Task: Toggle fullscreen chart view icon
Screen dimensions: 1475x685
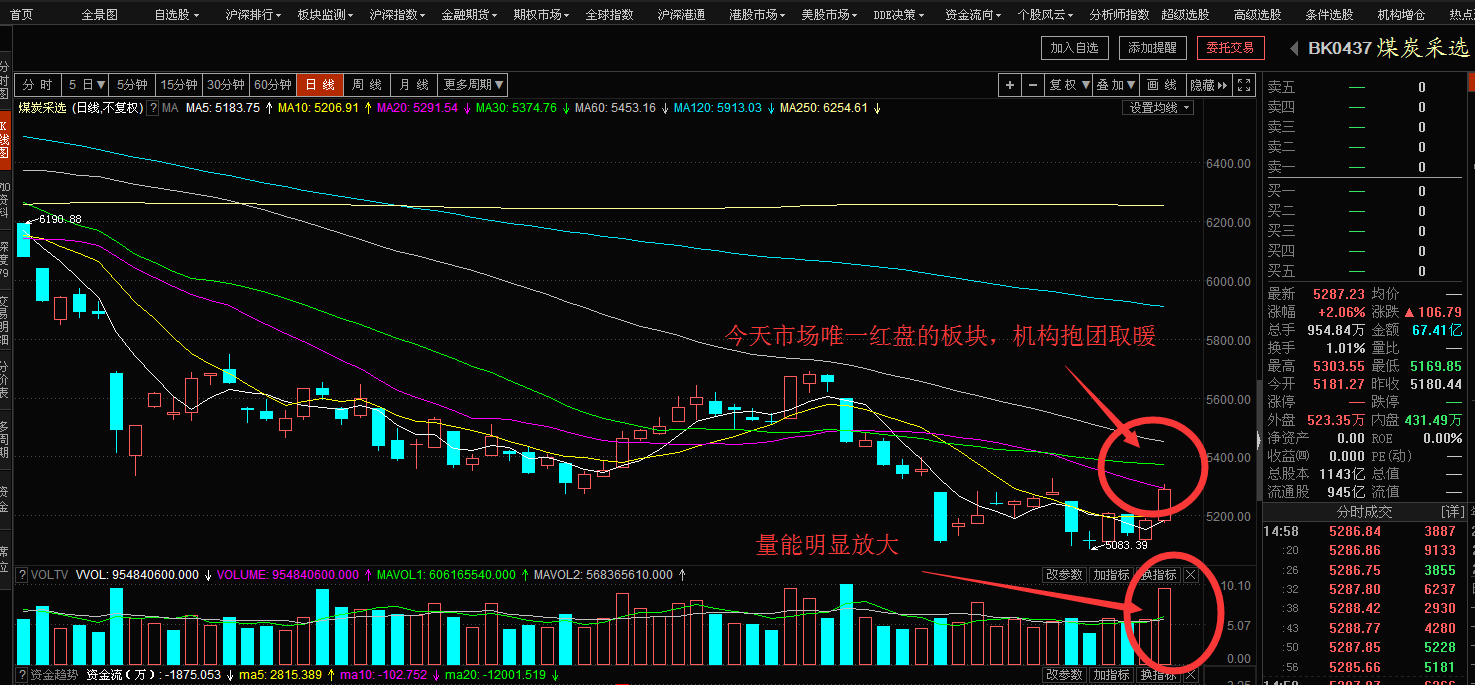Action: [x=1244, y=85]
